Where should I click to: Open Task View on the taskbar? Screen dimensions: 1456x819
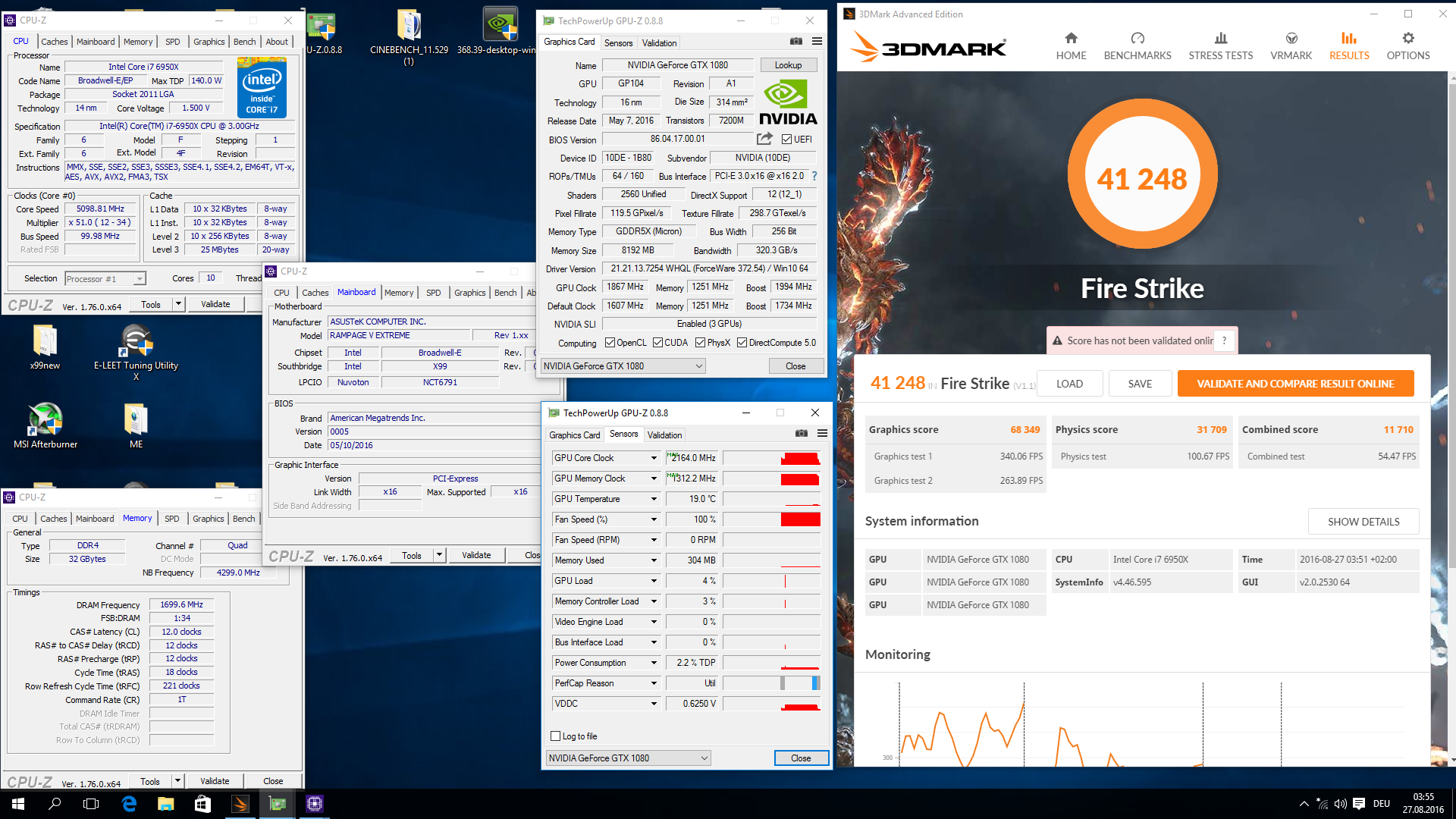click(91, 804)
